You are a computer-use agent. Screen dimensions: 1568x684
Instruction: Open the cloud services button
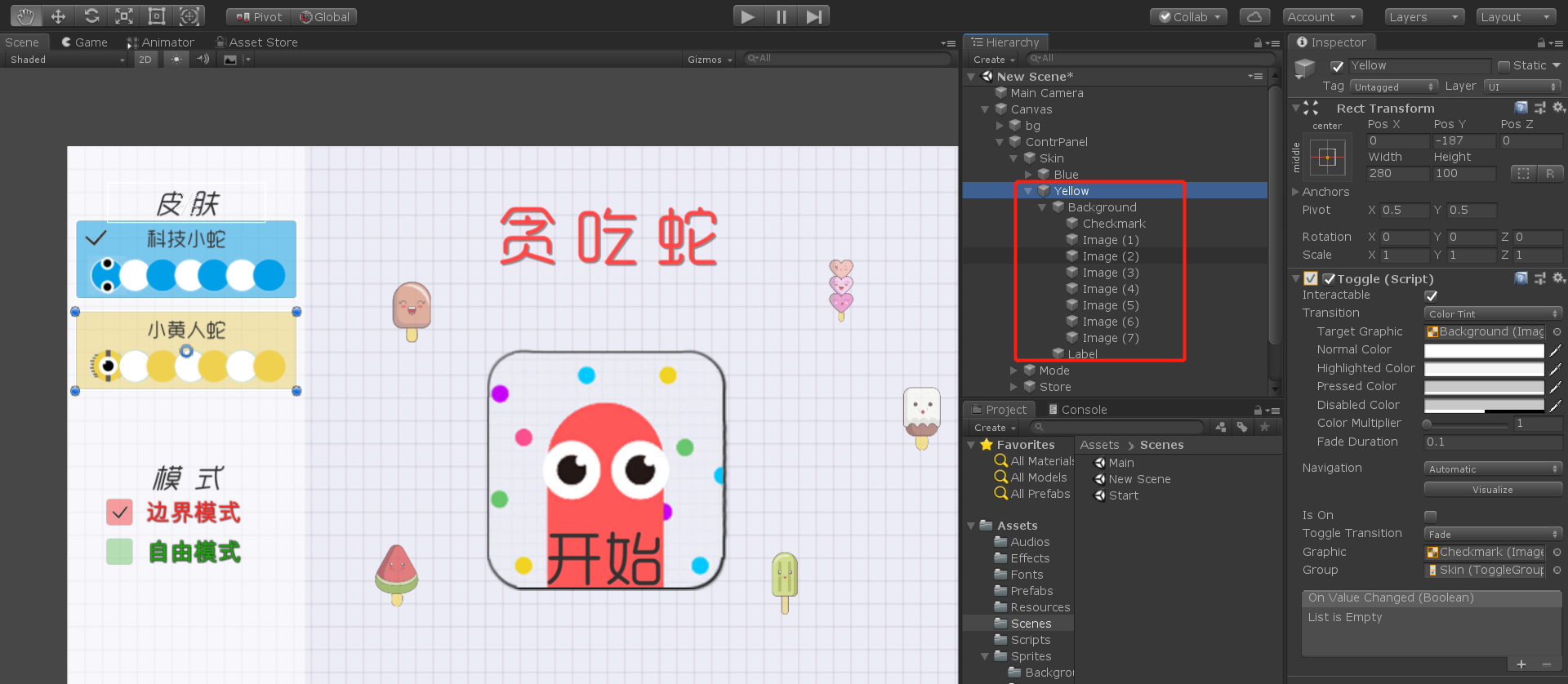click(1254, 17)
